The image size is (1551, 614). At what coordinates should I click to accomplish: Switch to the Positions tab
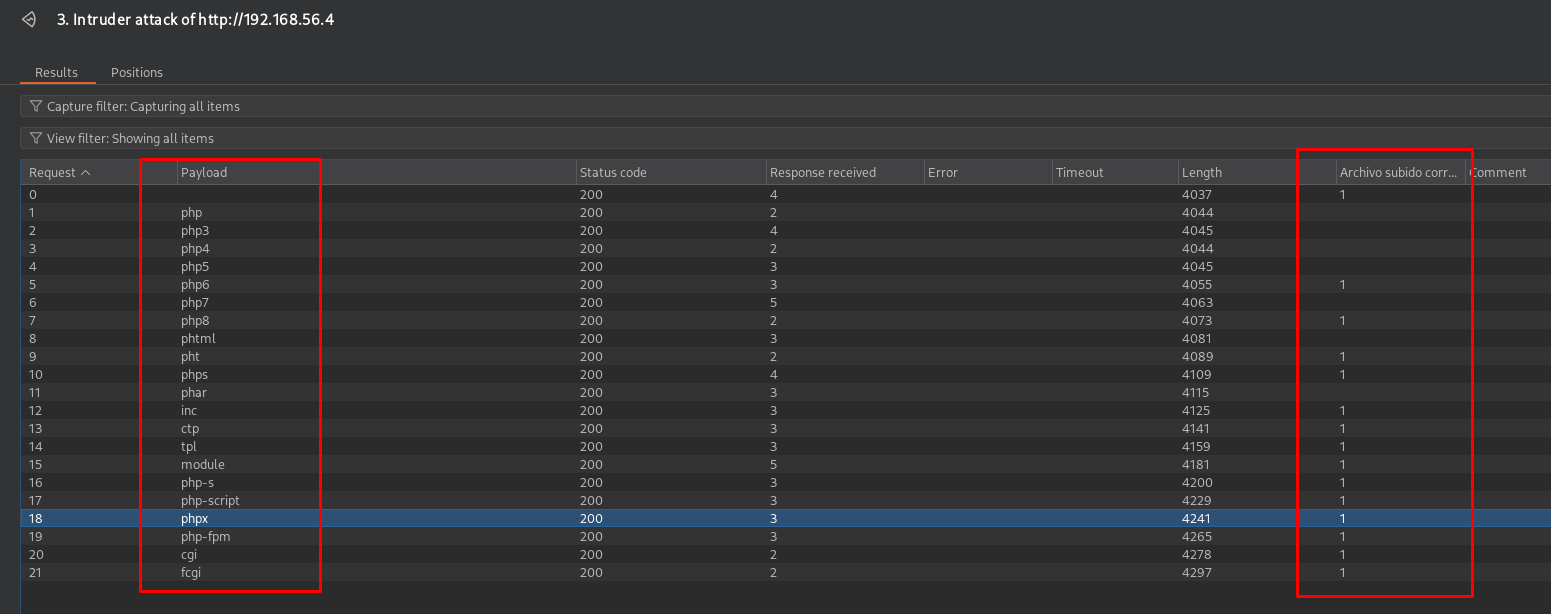[137, 72]
